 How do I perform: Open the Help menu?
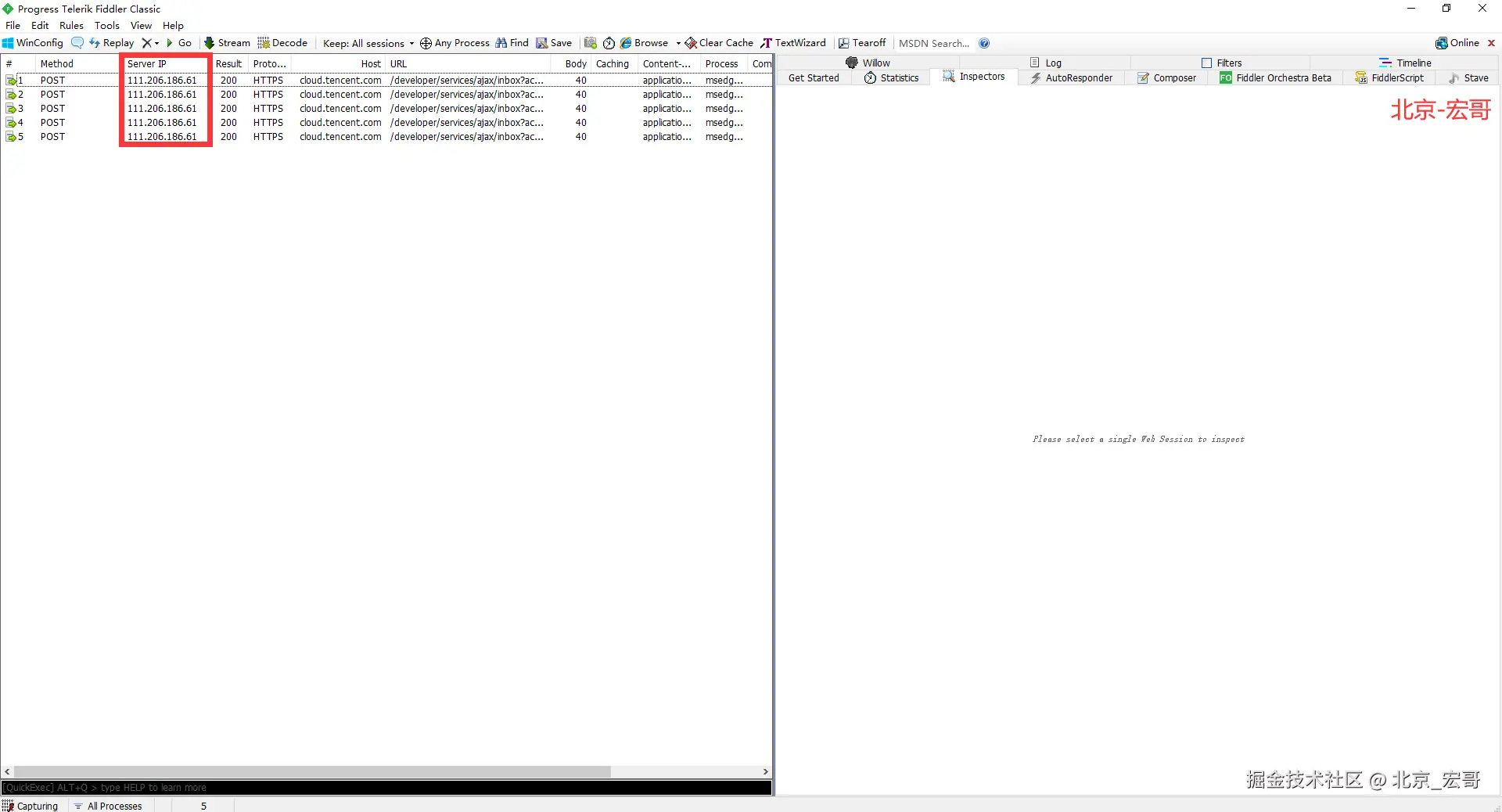pos(173,25)
